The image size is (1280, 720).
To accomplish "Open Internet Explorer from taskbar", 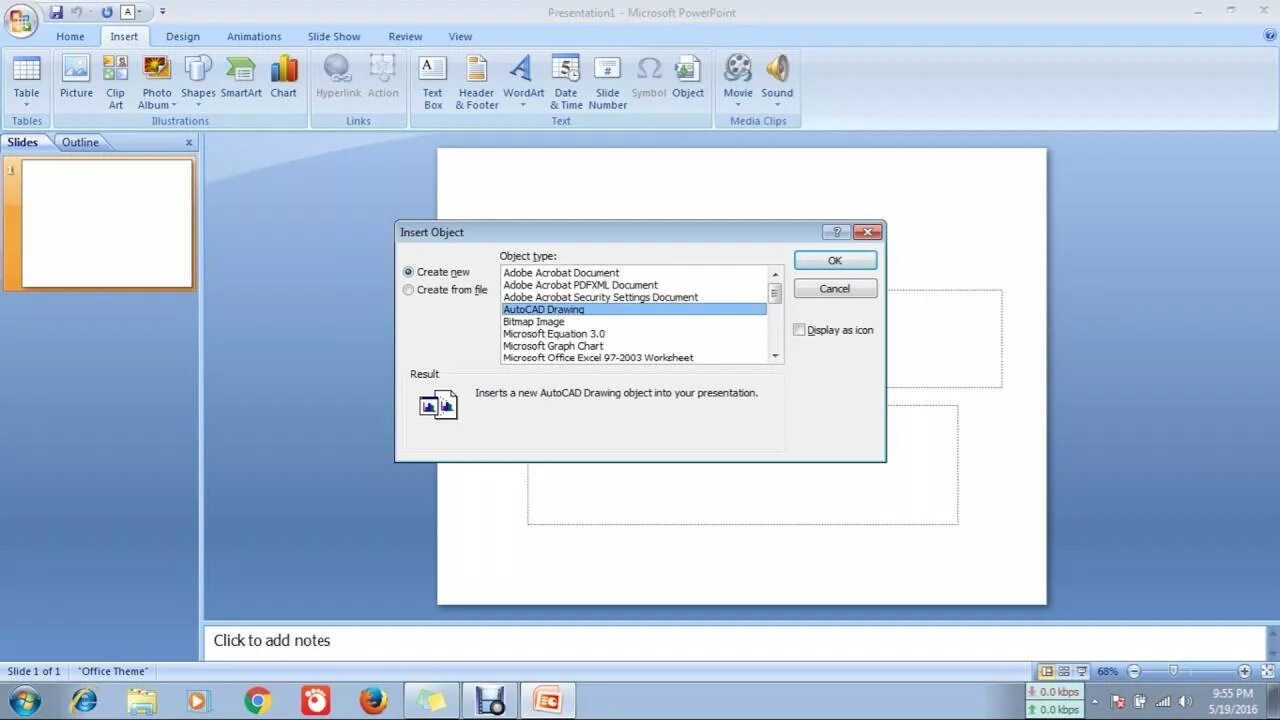I will click(84, 701).
